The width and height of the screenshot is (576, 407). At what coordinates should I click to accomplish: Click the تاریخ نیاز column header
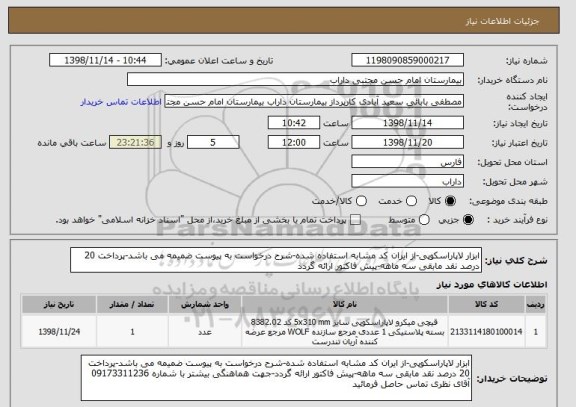(x=59, y=305)
